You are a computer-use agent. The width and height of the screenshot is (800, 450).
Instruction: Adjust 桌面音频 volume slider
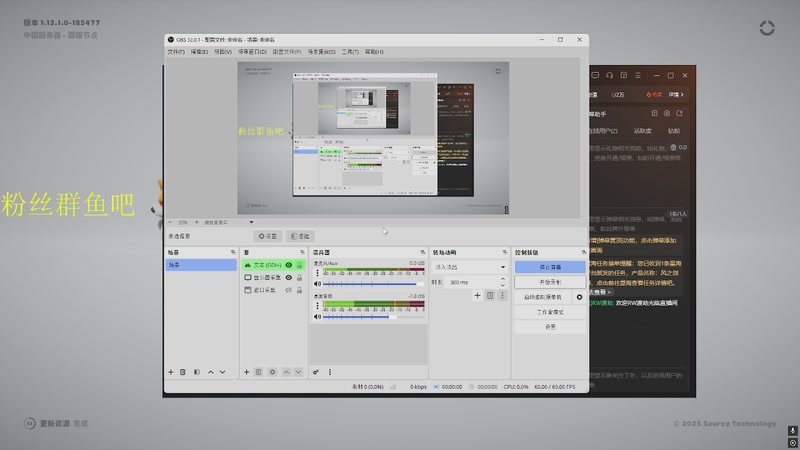[373, 317]
